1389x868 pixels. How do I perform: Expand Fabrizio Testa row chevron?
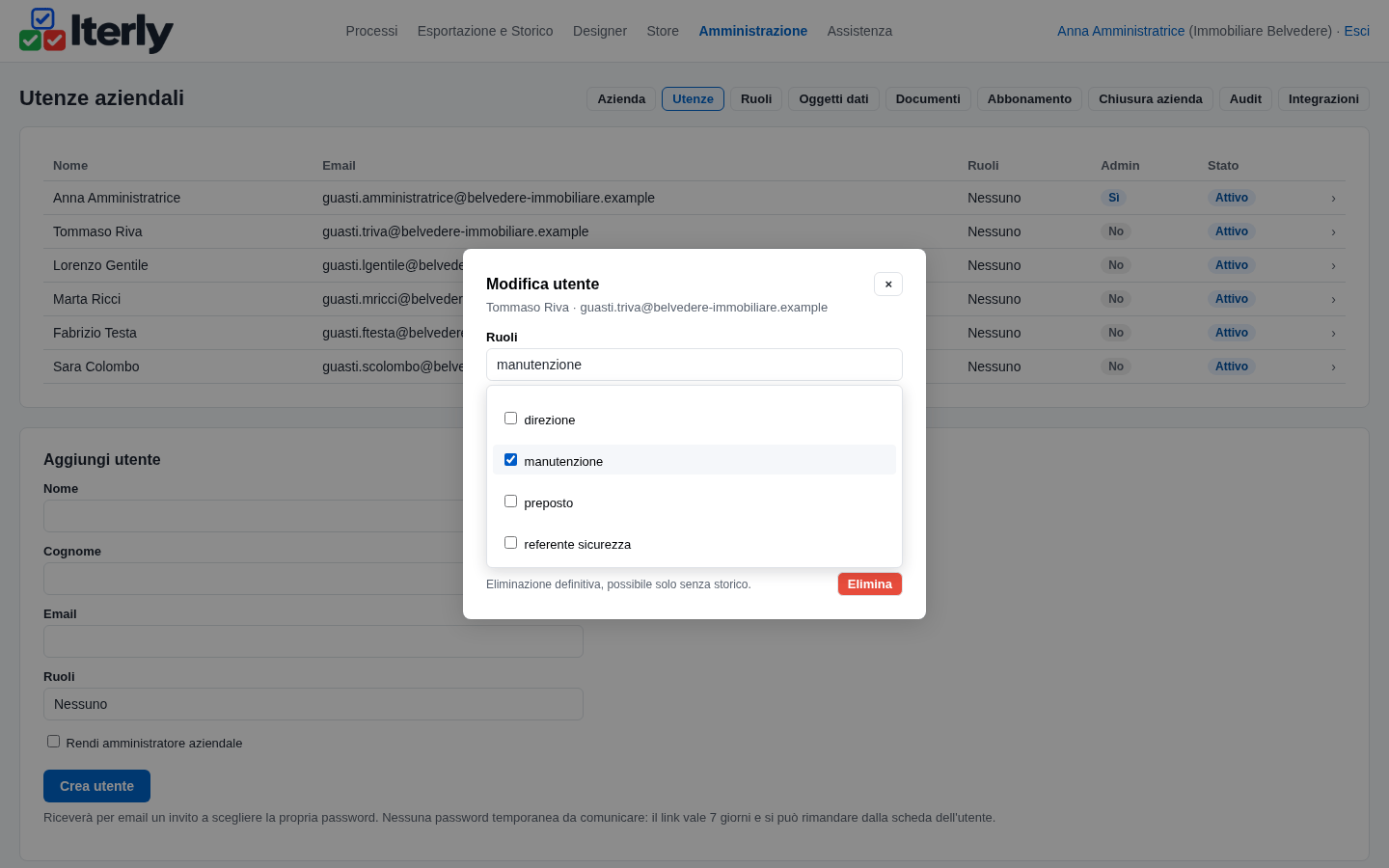click(x=1333, y=333)
